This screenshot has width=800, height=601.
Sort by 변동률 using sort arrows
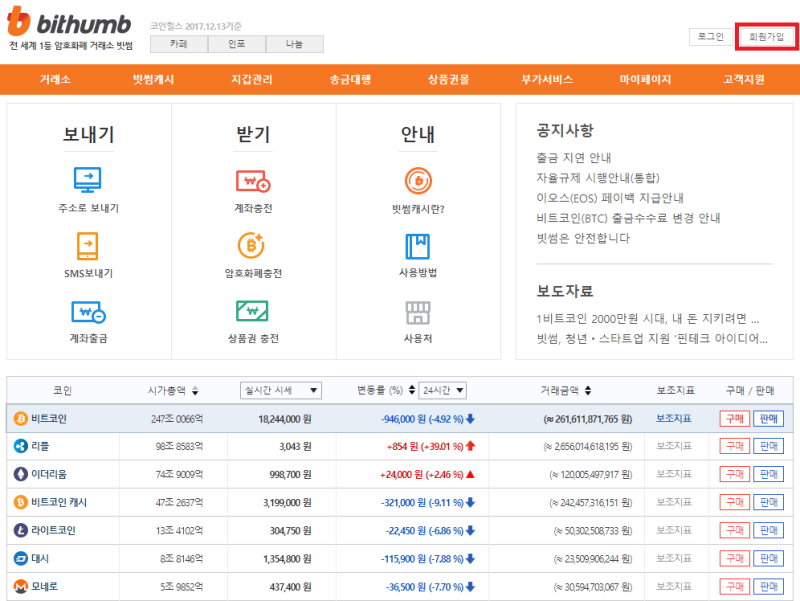tap(412, 390)
